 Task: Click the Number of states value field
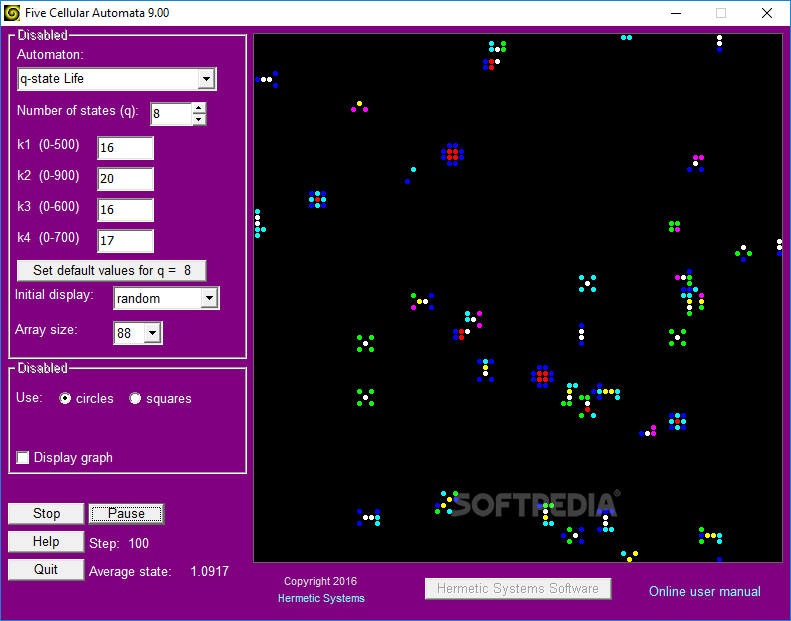coord(172,114)
